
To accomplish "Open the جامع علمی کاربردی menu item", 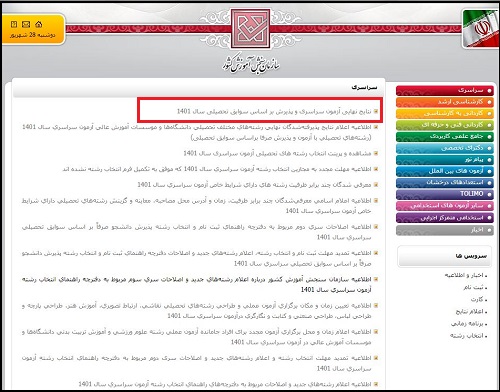I will click(445, 136).
